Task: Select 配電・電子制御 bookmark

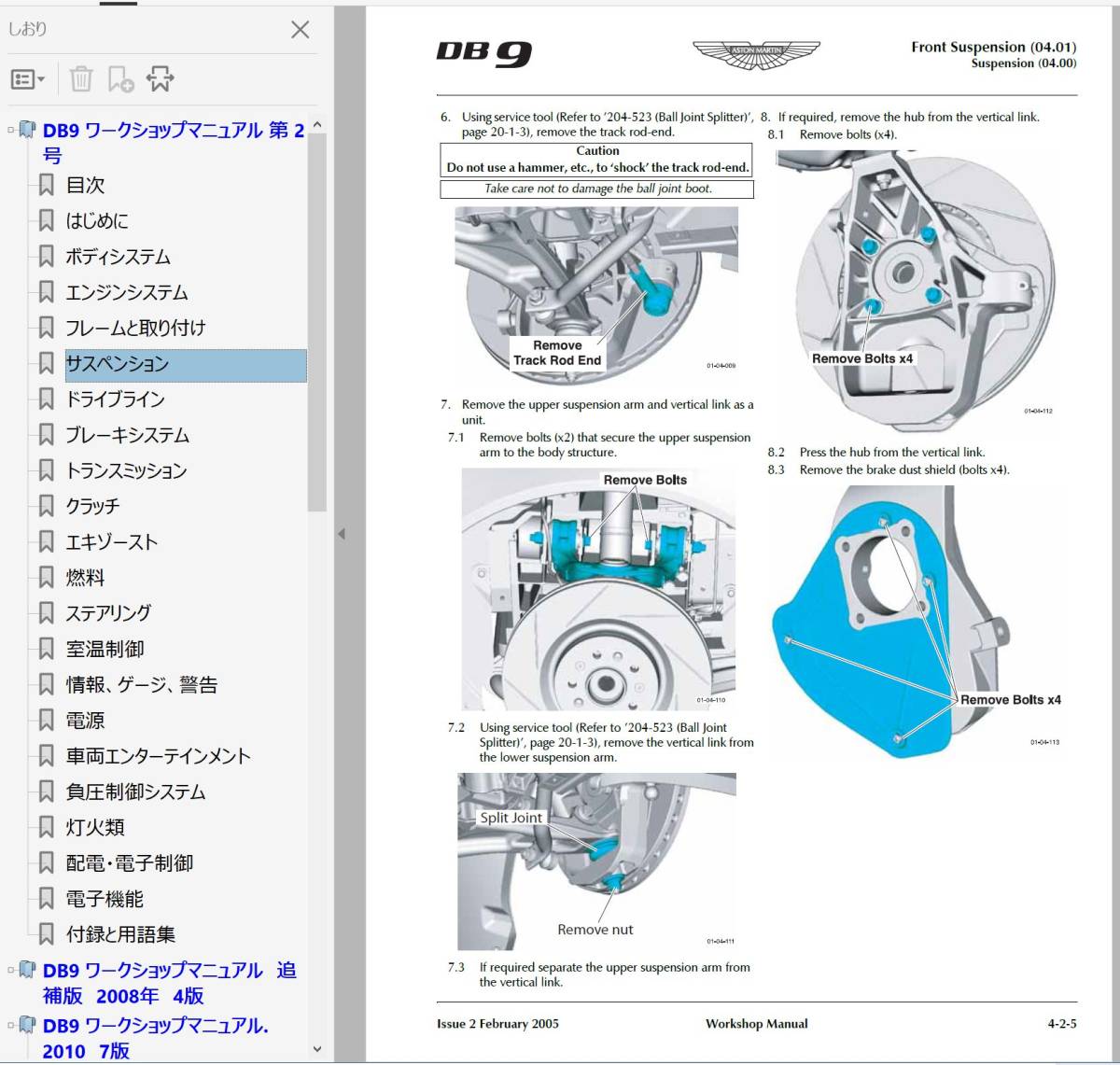Action: tap(129, 862)
